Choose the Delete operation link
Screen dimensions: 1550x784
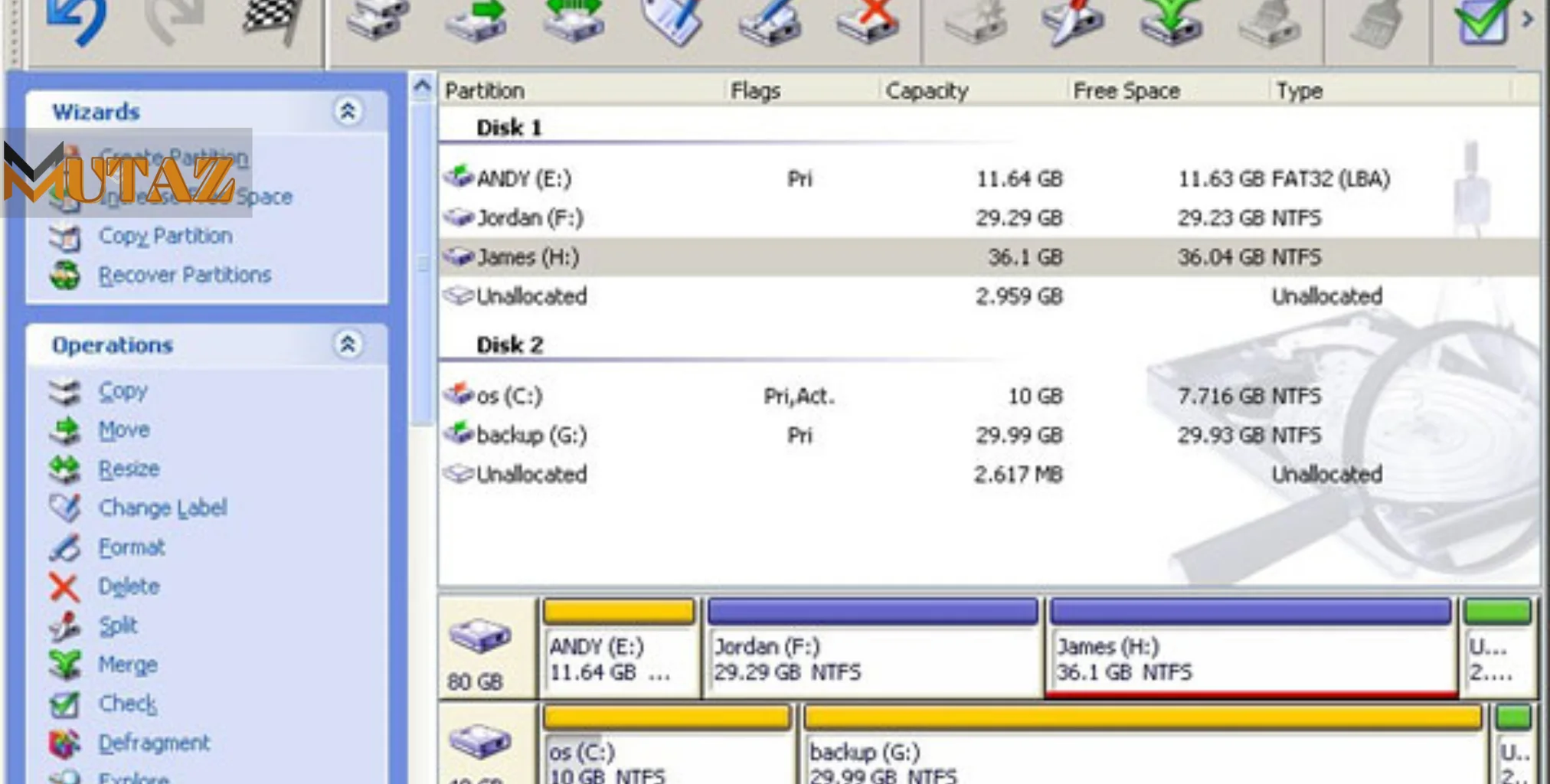tap(129, 586)
